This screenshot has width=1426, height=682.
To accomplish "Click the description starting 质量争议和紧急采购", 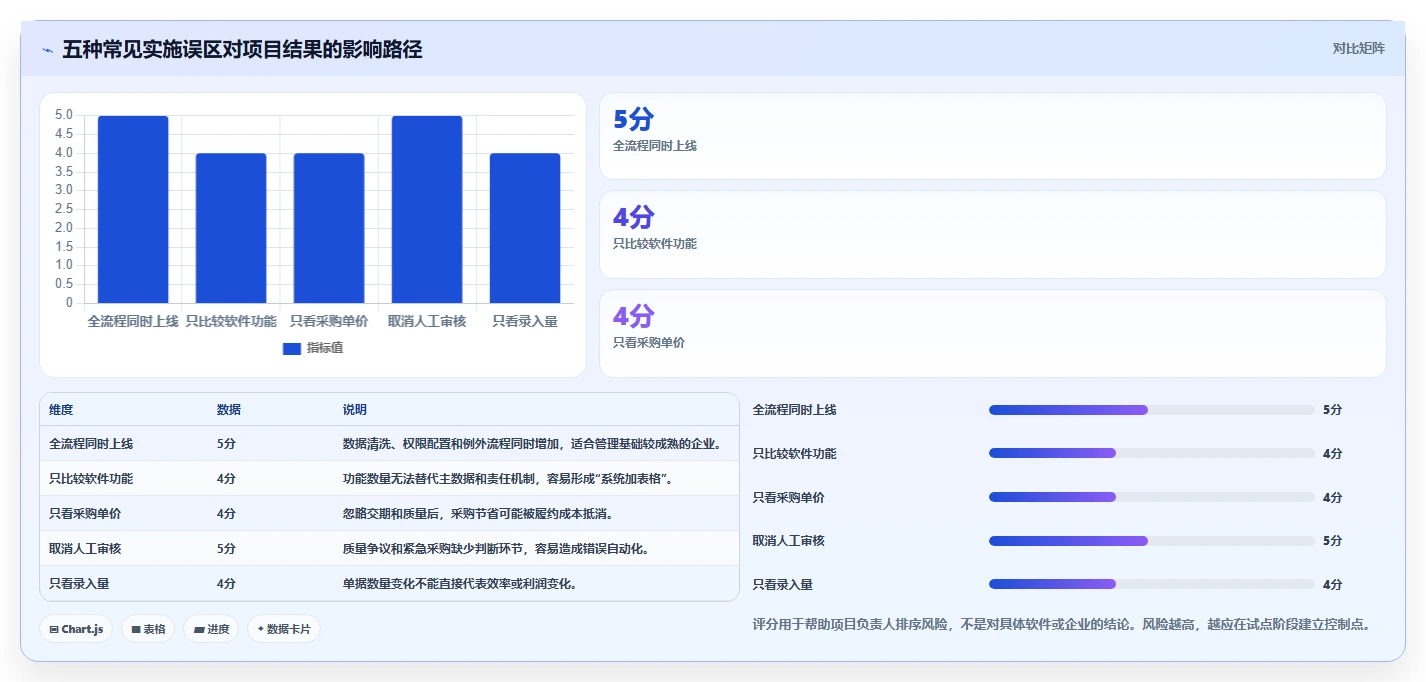I will coord(496,549).
